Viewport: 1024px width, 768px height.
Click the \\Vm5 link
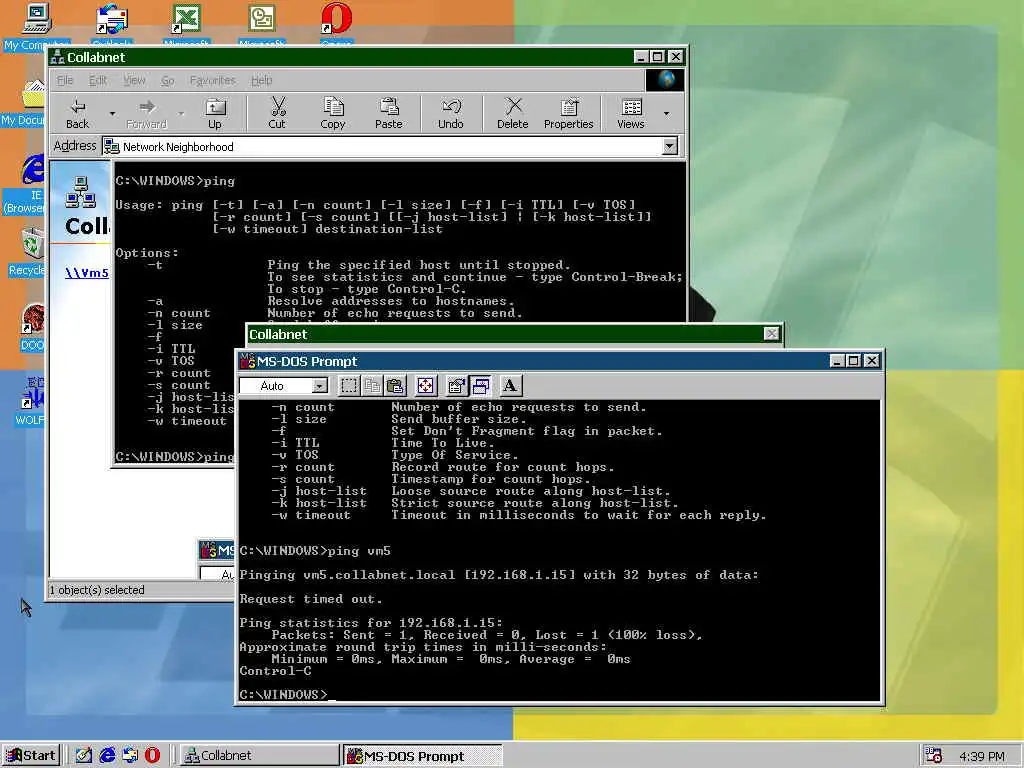pyautogui.click(x=87, y=273)
